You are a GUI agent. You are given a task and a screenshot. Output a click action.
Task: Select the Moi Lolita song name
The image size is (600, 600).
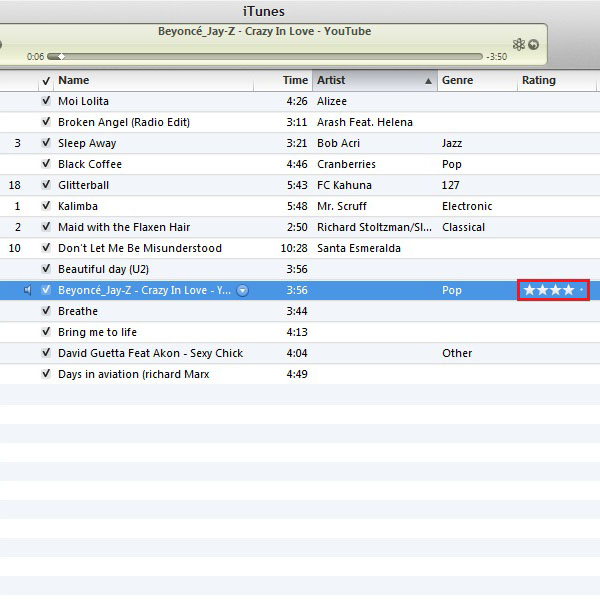83,101
